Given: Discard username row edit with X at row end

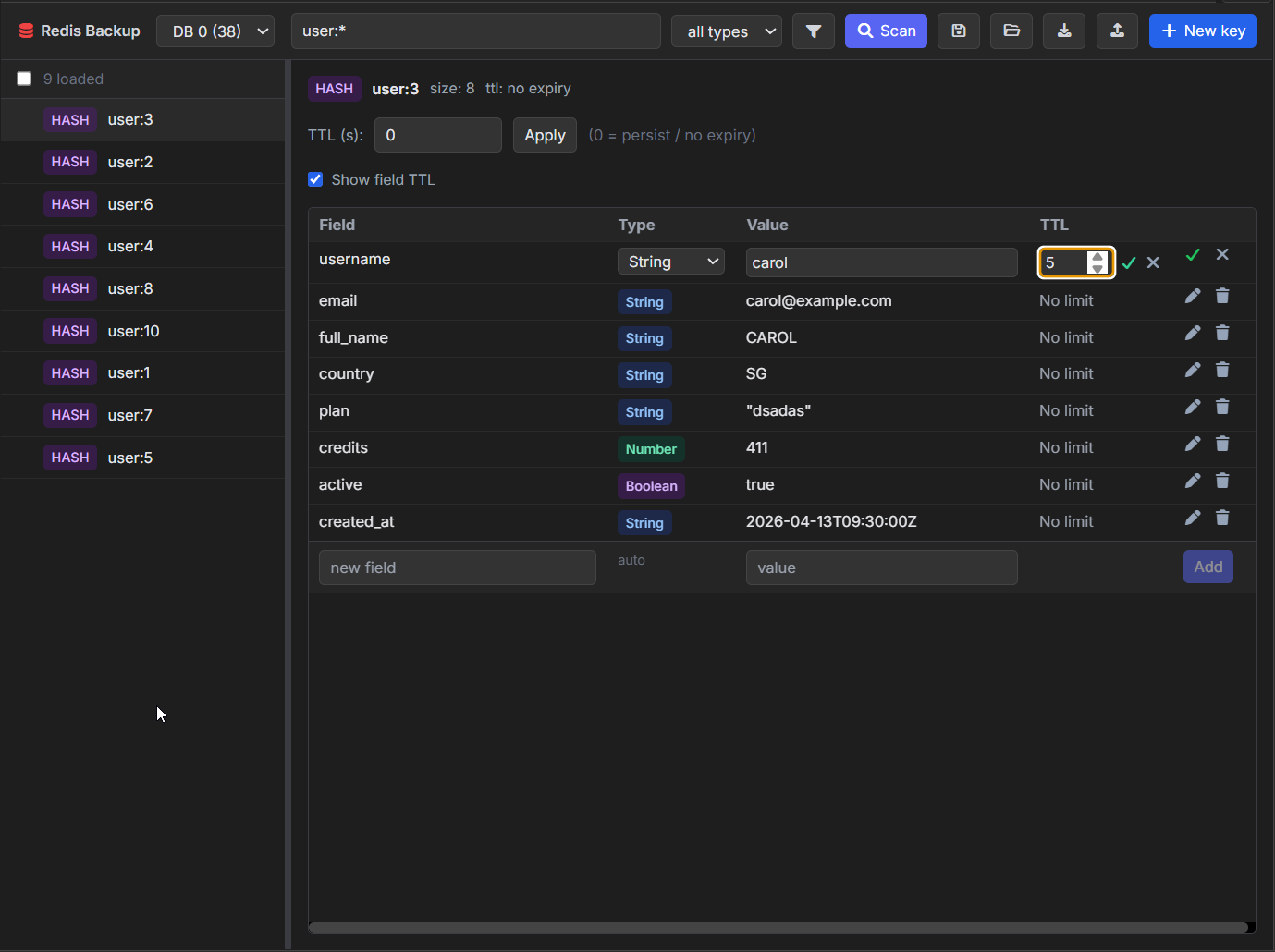Looking at the screenshot, I should (1222, 254).
